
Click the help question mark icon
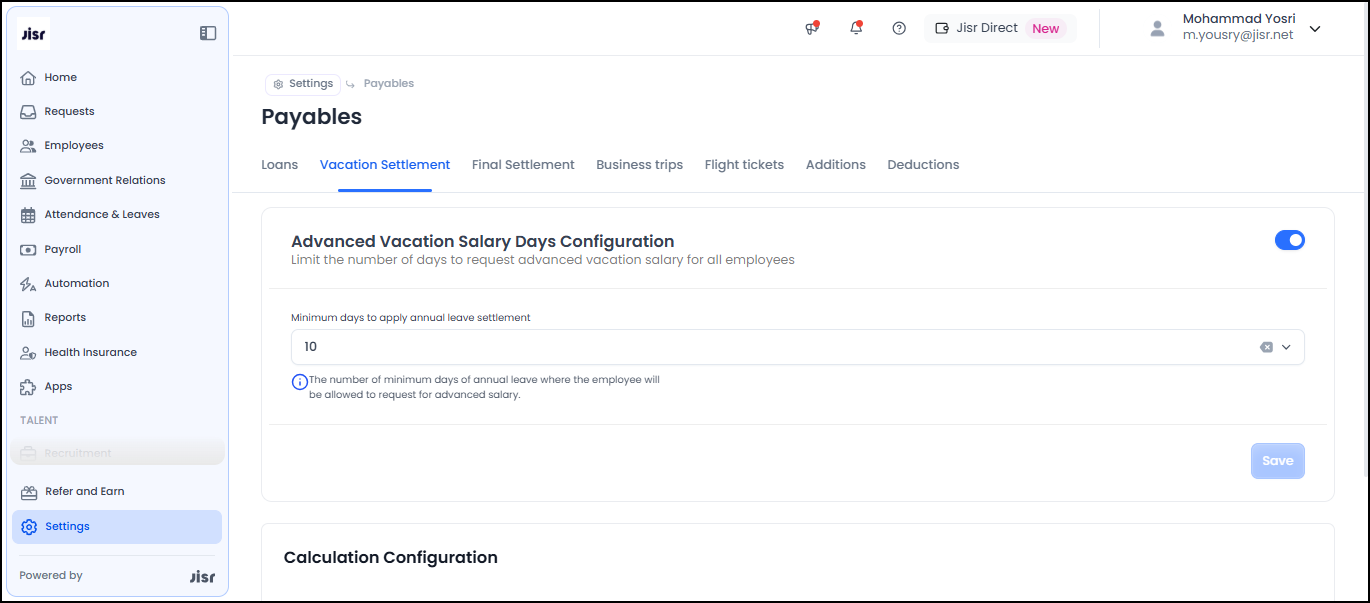(x=899, y=28)
